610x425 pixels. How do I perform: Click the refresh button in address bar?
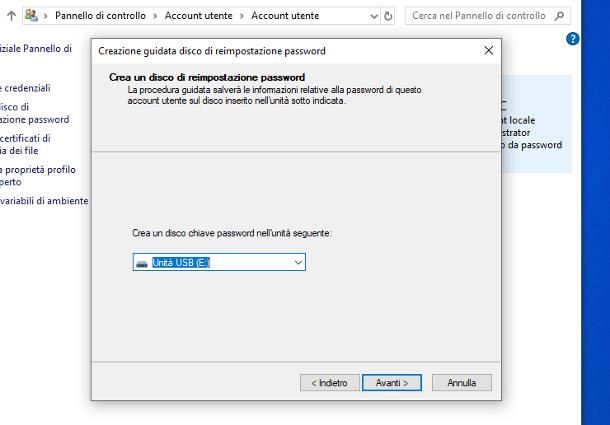(389, 16)
